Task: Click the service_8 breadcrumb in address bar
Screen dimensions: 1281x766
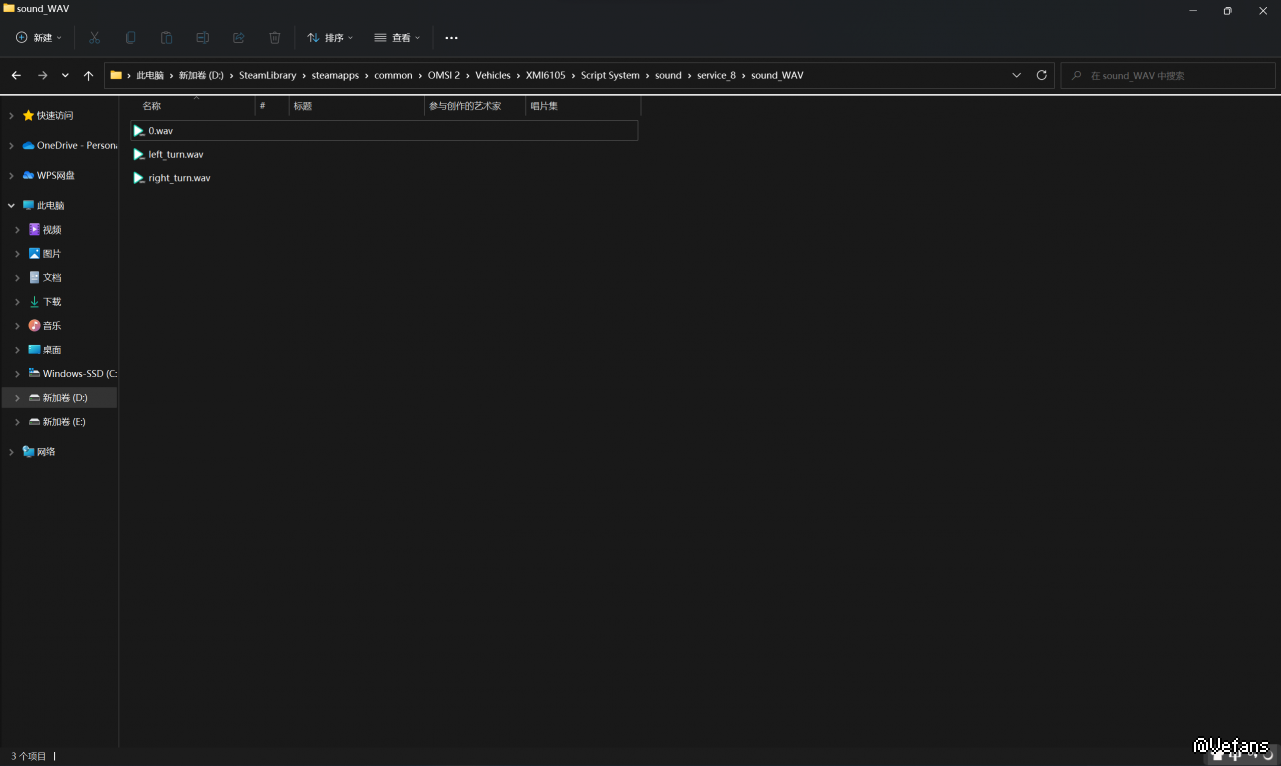Action: click(716, 76)
